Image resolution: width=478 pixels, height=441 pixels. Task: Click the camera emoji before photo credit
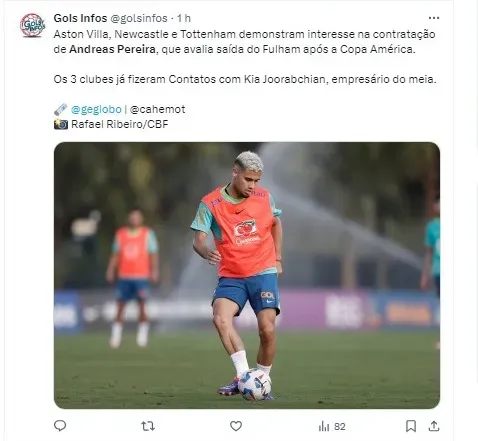tap(61, 124)
